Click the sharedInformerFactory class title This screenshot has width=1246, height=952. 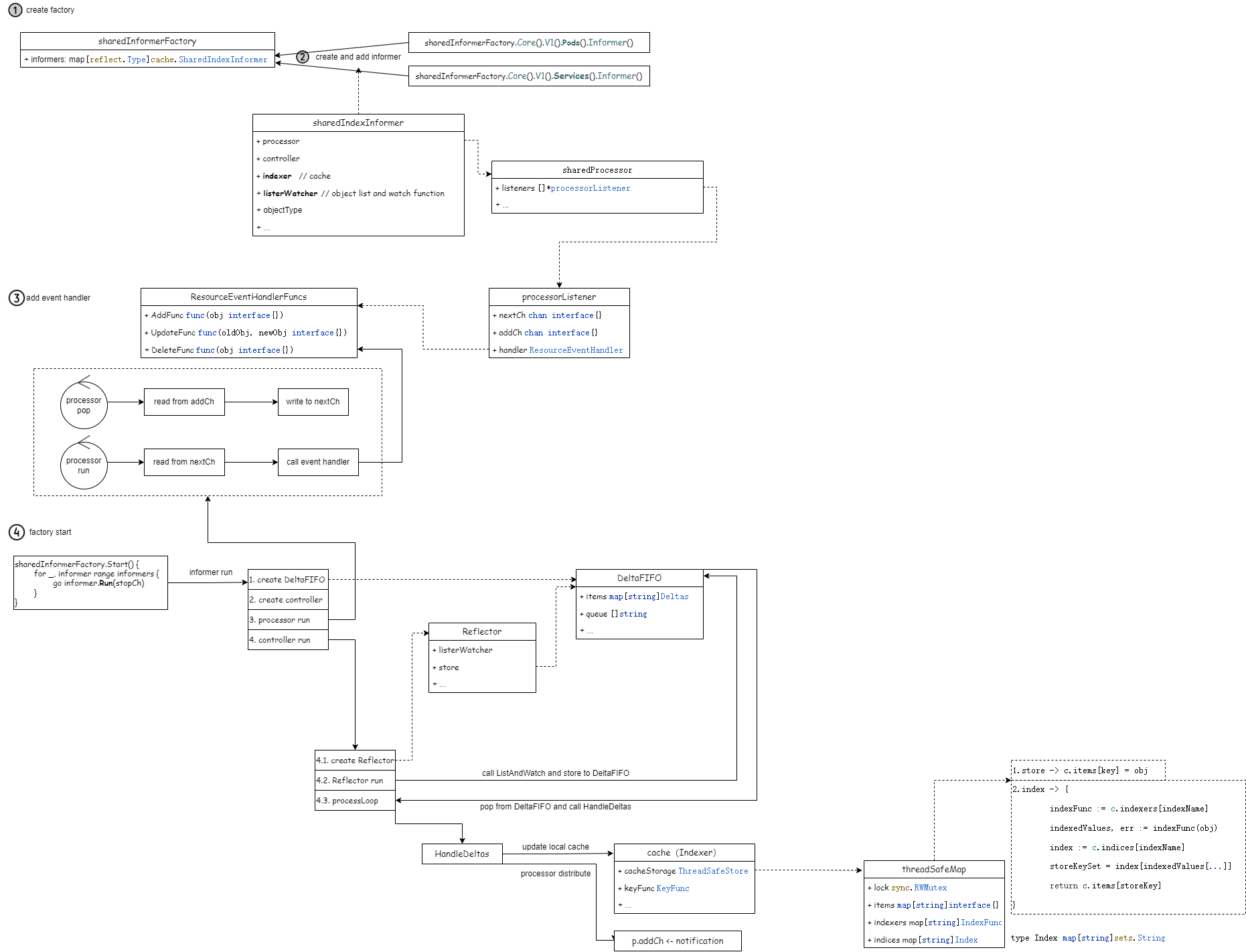pos(147,42)
